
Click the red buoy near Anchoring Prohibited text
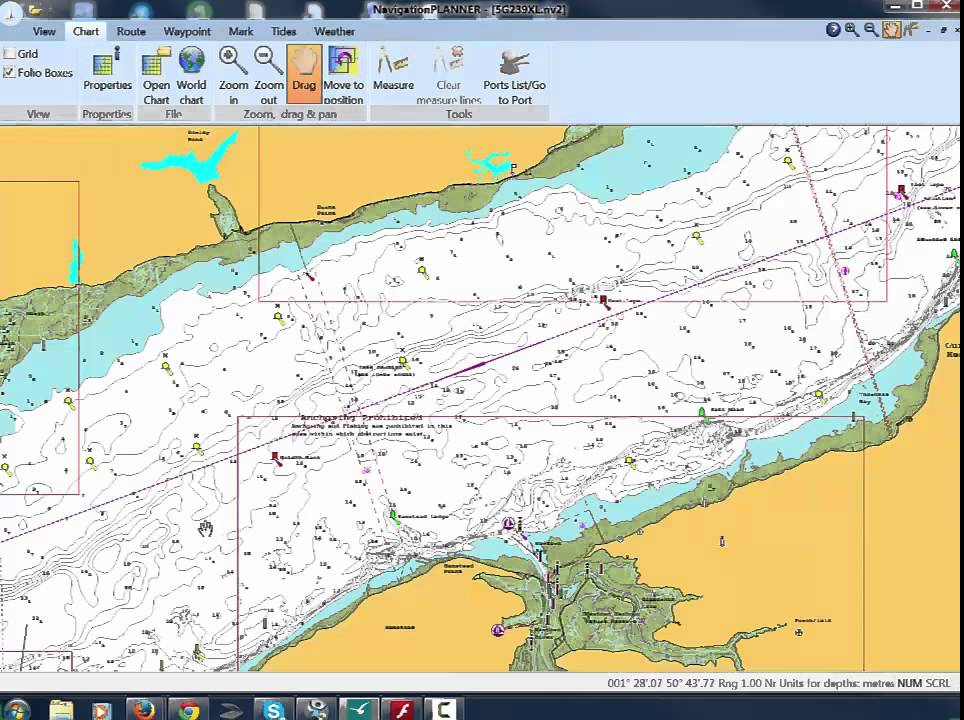click(276, 458)
